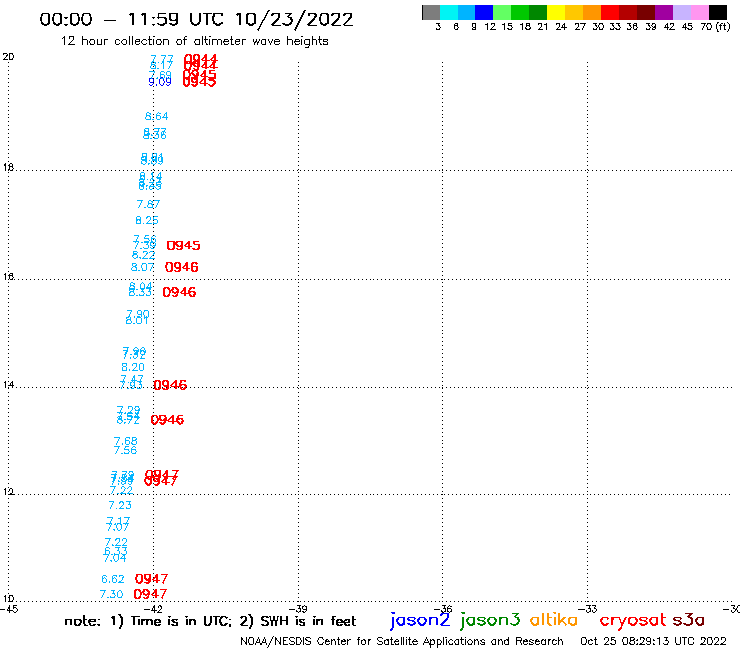The image size is (740, 650).
Task: Click the '70 (ft)' color scale label
Action: click(x=715, y=27)
